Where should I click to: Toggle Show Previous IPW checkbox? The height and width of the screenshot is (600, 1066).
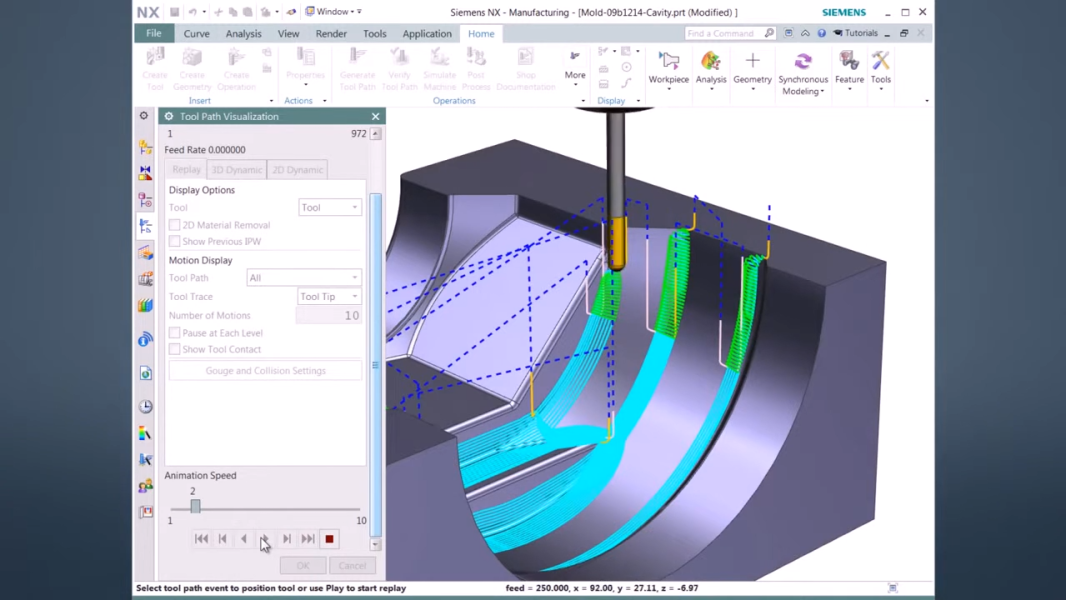[x=175, y=241]
